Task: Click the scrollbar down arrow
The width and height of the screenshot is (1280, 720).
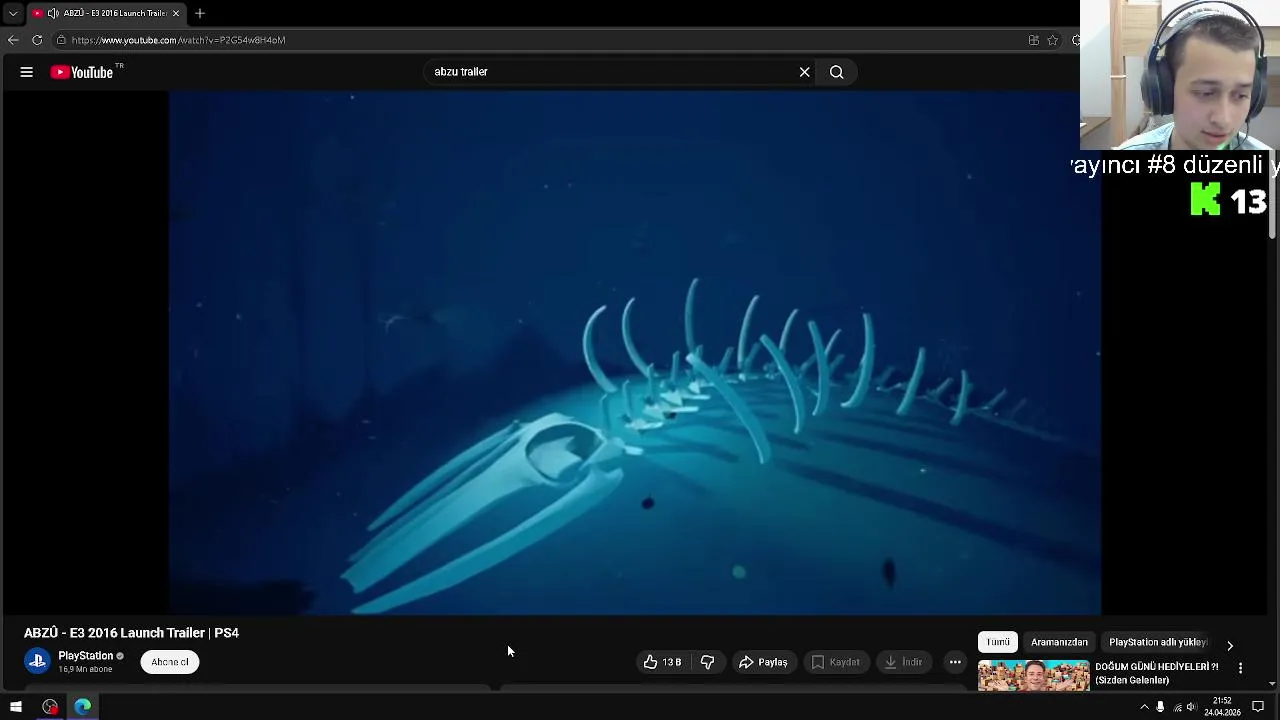Action: click(1272, 684)
